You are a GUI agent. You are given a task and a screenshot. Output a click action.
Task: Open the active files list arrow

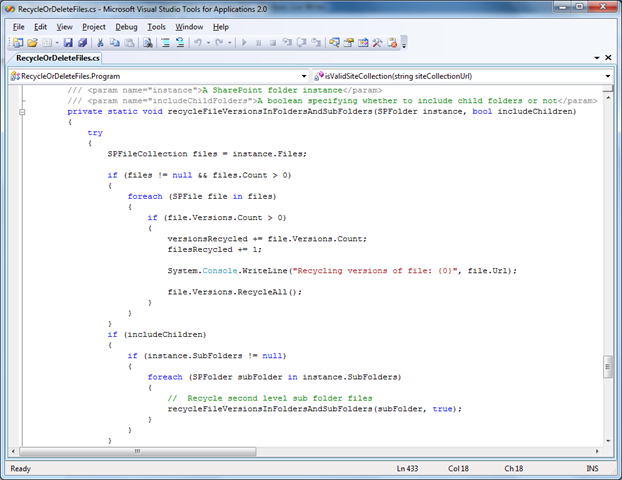coord(596,59)
